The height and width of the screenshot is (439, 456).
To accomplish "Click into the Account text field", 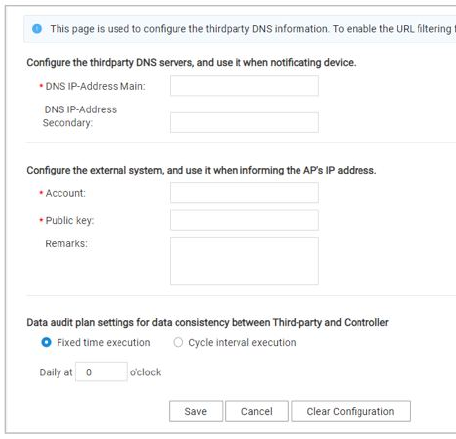I will 244,193.
